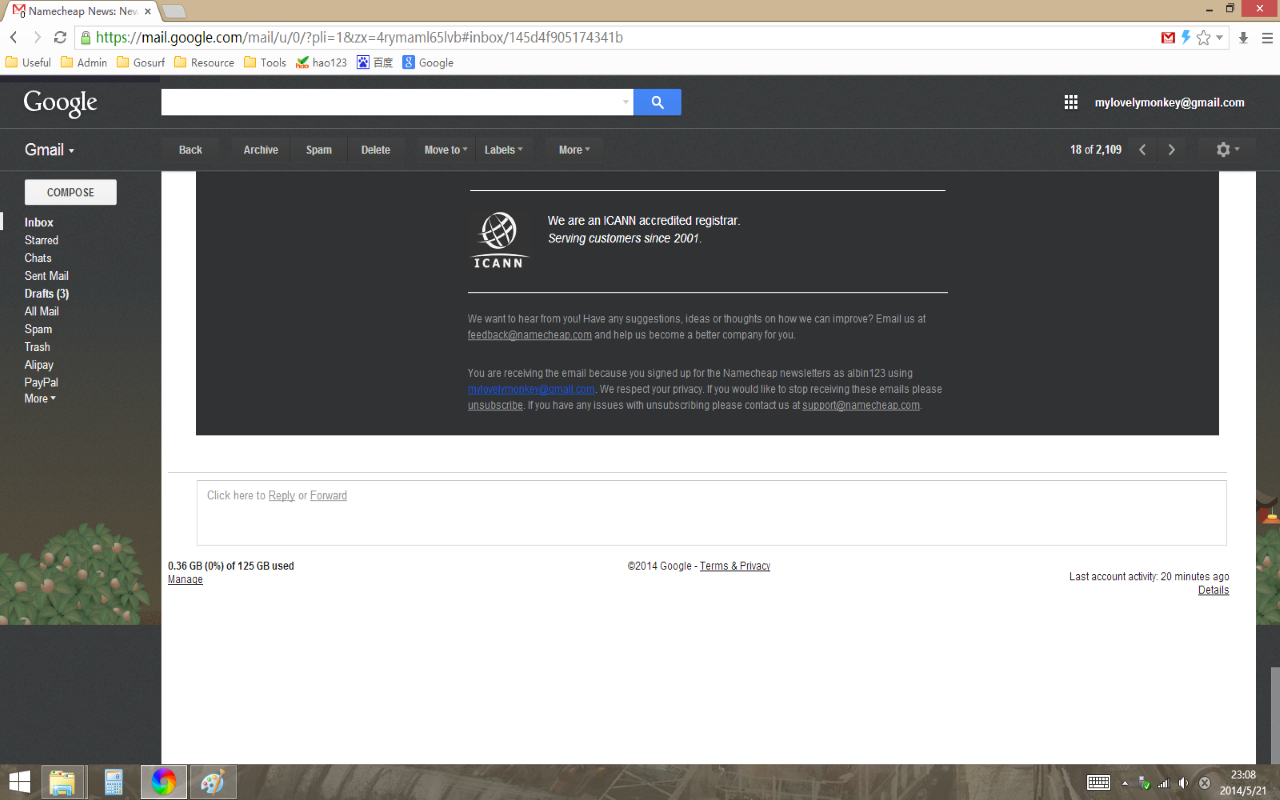Screen dimensions: 1280x800
Task: Open the Move to dropdown
Action: click(x=445, y=150)
